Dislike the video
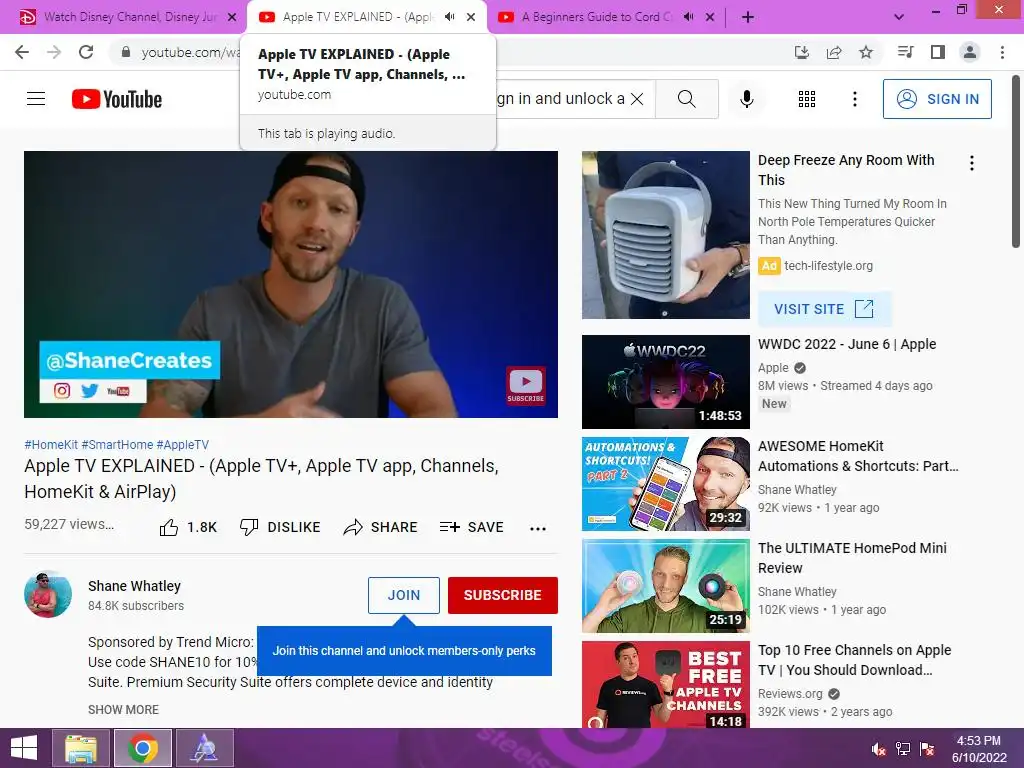 [280, 527]
